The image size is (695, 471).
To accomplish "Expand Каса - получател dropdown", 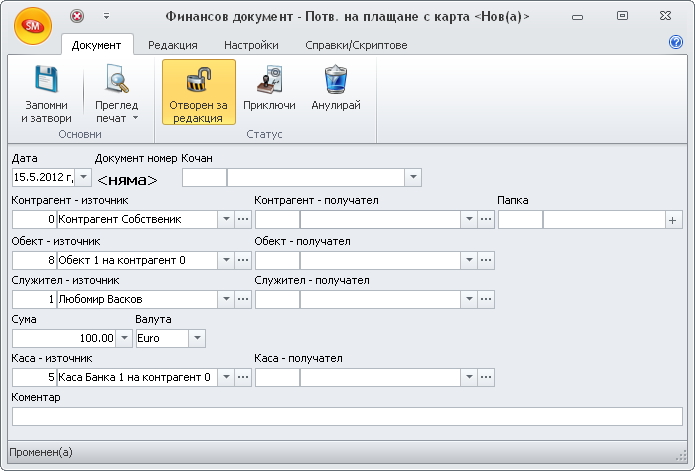I will 469,377.
